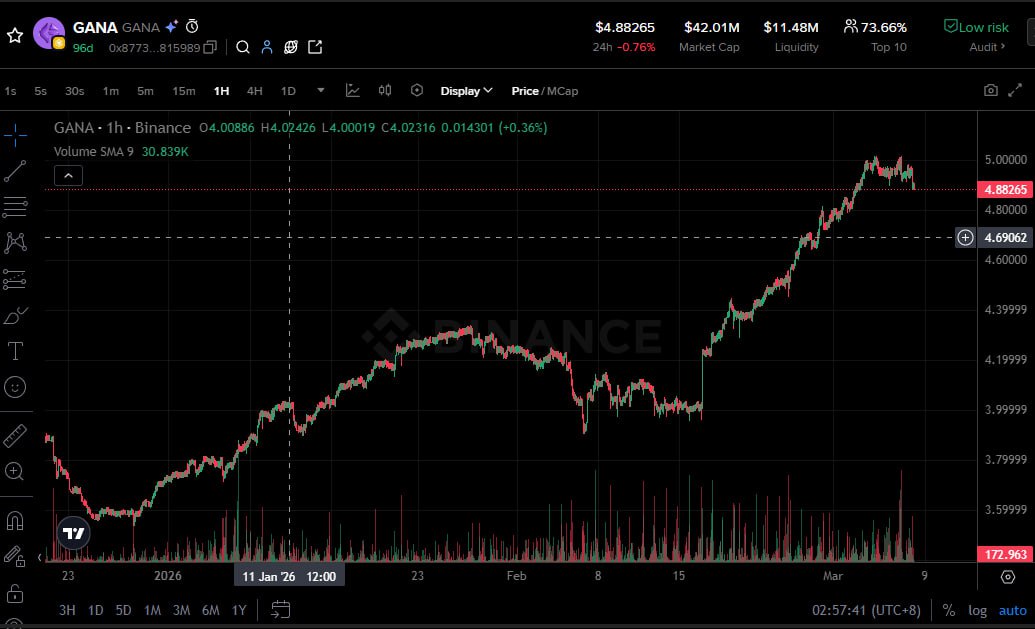Select the trend line drawing tool
1035x629 pixels.
pyautogui.click(x=15, y=171)
